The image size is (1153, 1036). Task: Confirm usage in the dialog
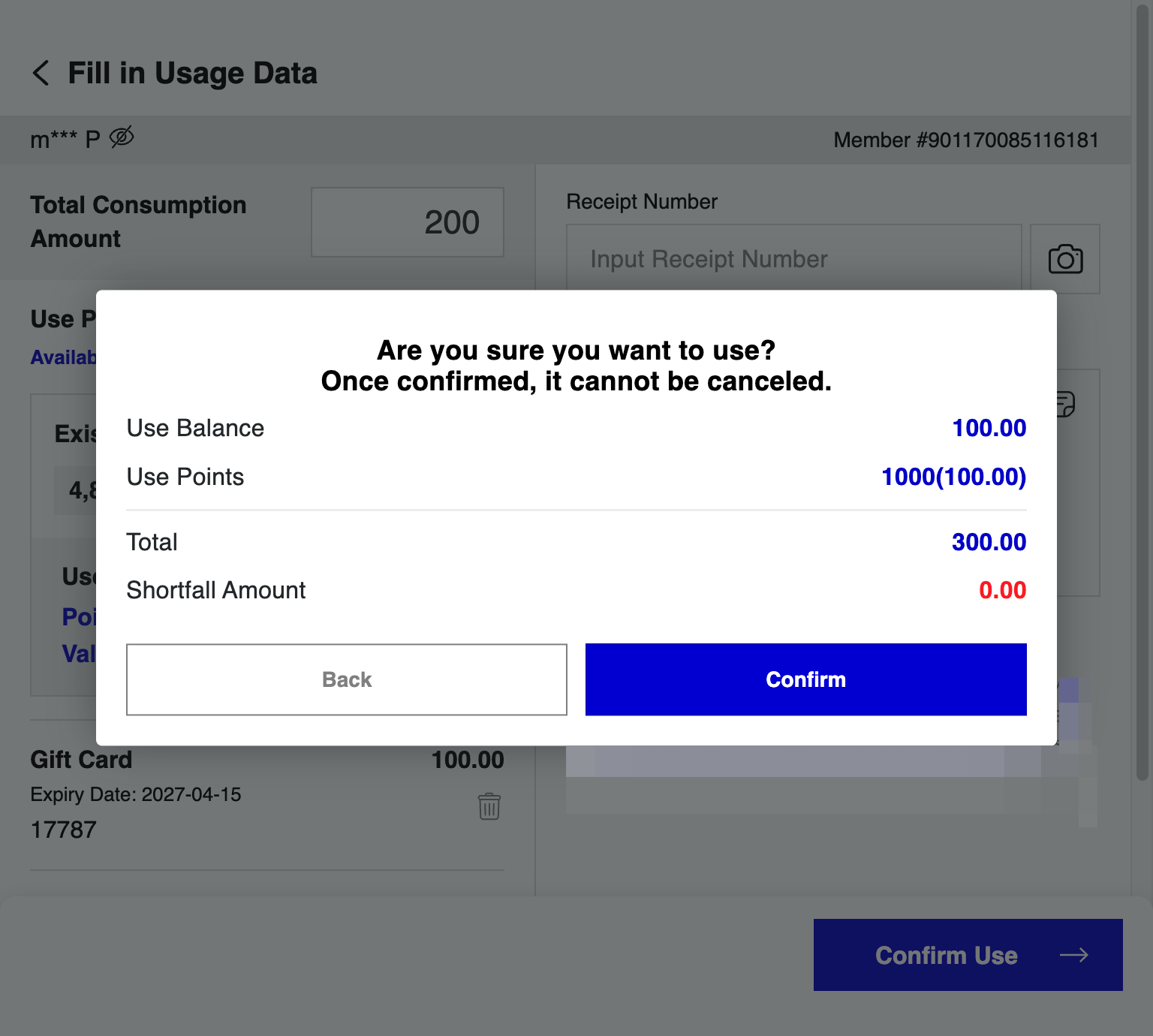(x=806, y=679)
